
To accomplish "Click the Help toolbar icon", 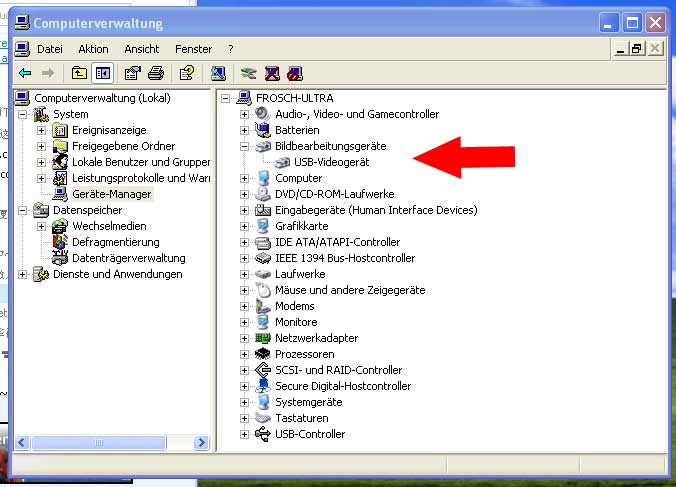I will click(x=187, y=73).
